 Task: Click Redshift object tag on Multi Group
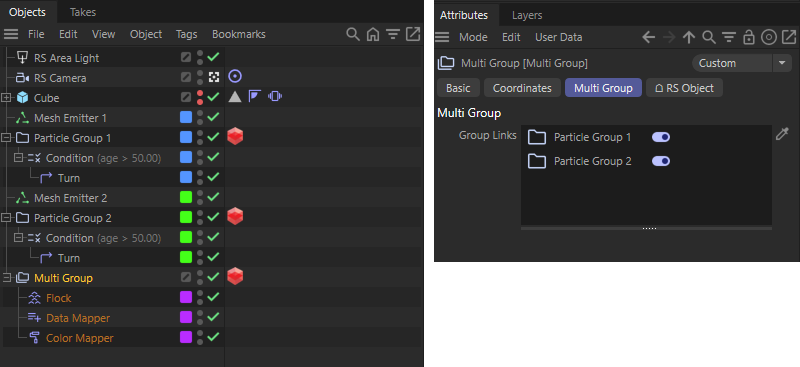tap(235, 276)
